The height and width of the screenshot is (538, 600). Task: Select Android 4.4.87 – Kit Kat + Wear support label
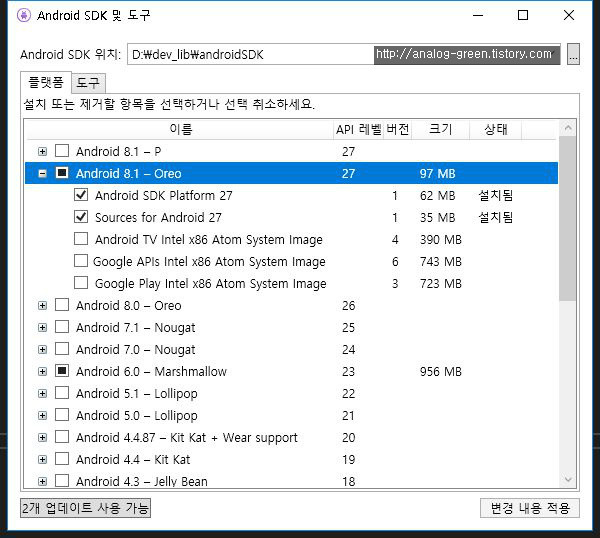[x=187, y=438]
